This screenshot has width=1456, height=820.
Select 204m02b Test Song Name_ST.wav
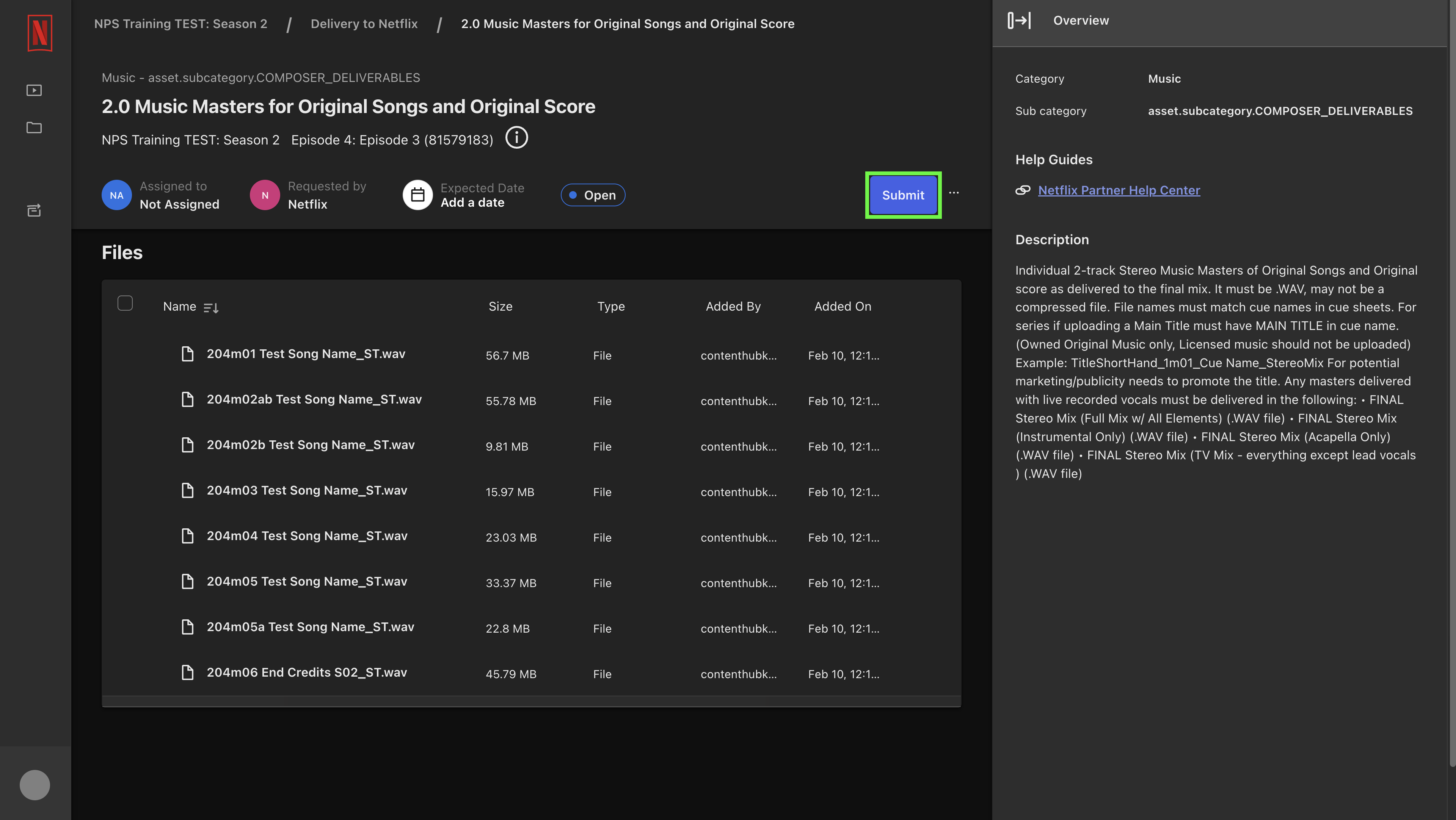(310, 445)
